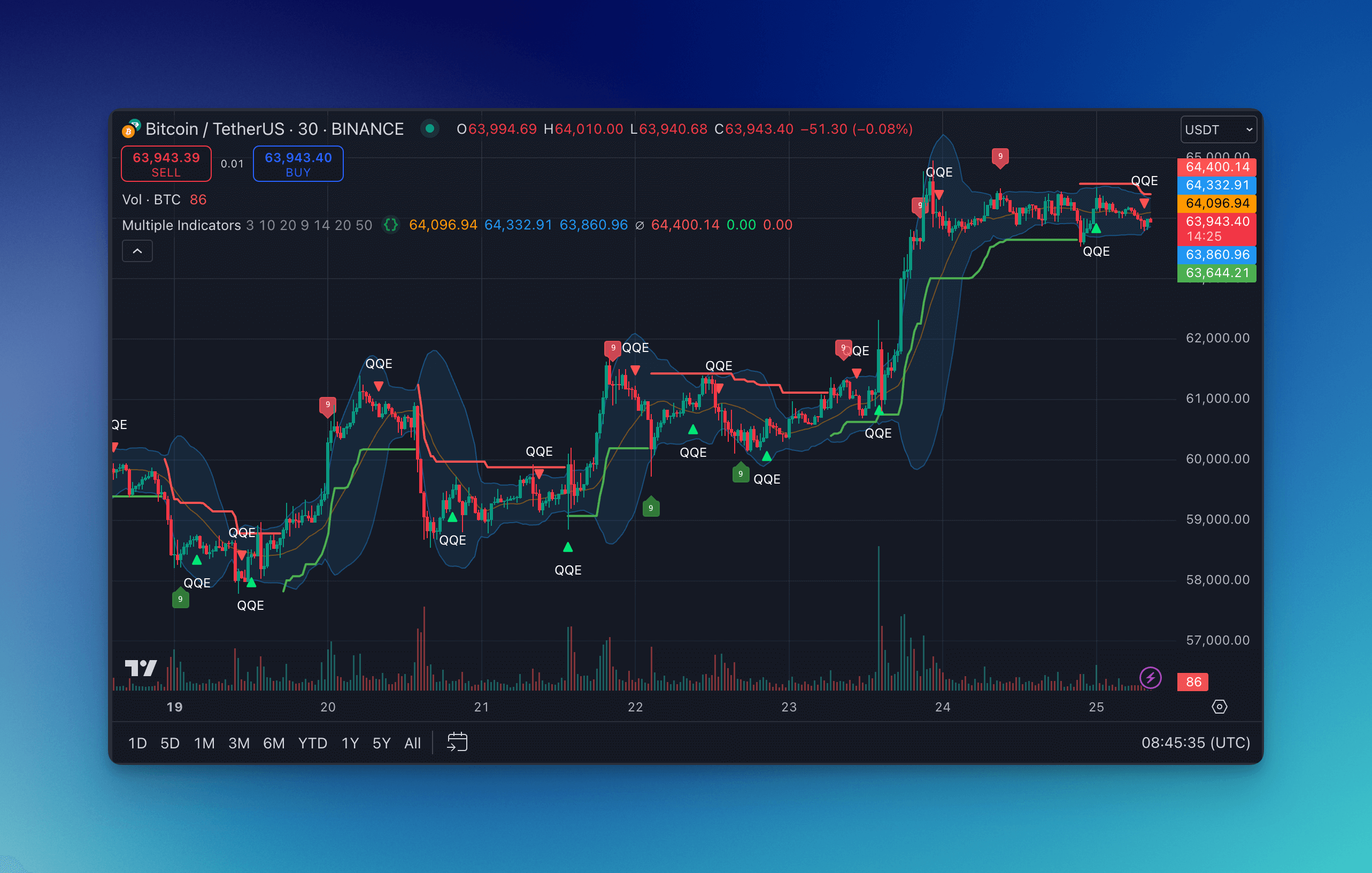Click the date label 25 on time axis

(1096, 707)
